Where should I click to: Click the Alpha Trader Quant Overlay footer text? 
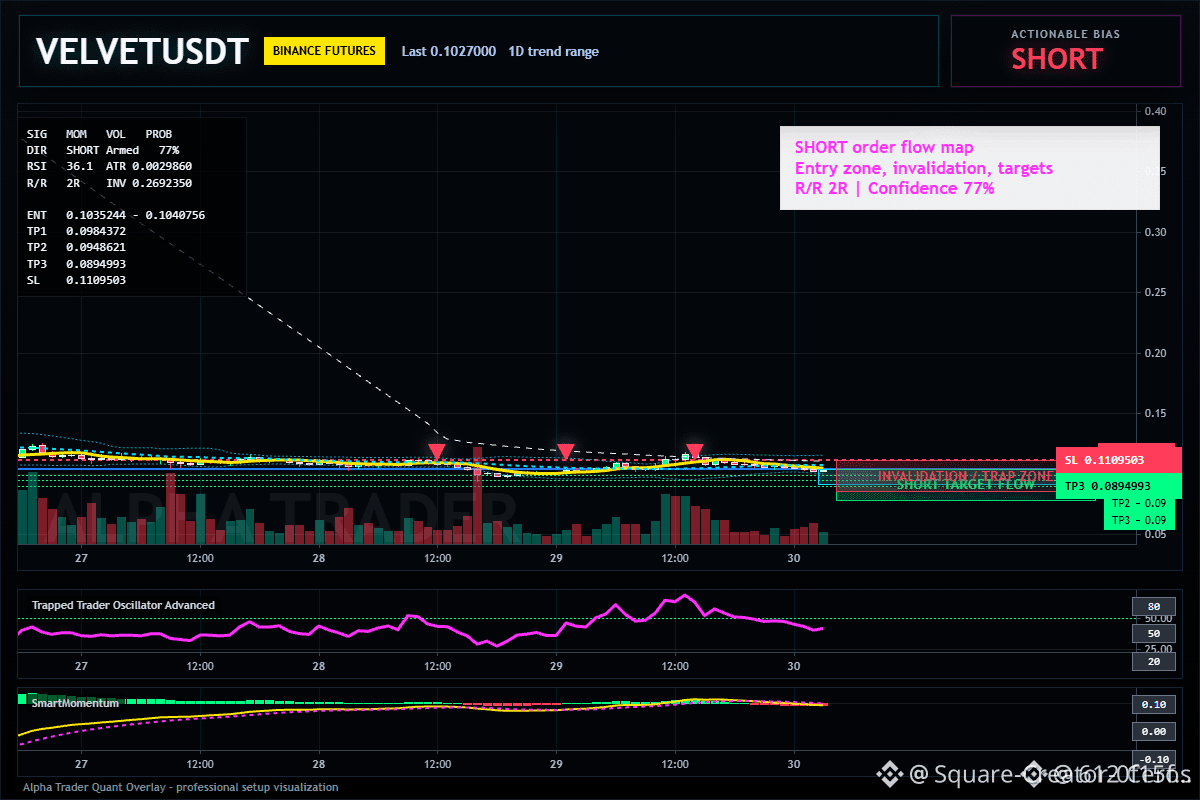pyautogui.click(x=180, y=787)
